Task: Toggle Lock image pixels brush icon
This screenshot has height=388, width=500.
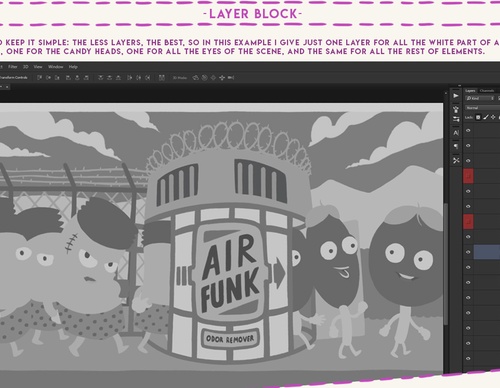Action: 486,117
